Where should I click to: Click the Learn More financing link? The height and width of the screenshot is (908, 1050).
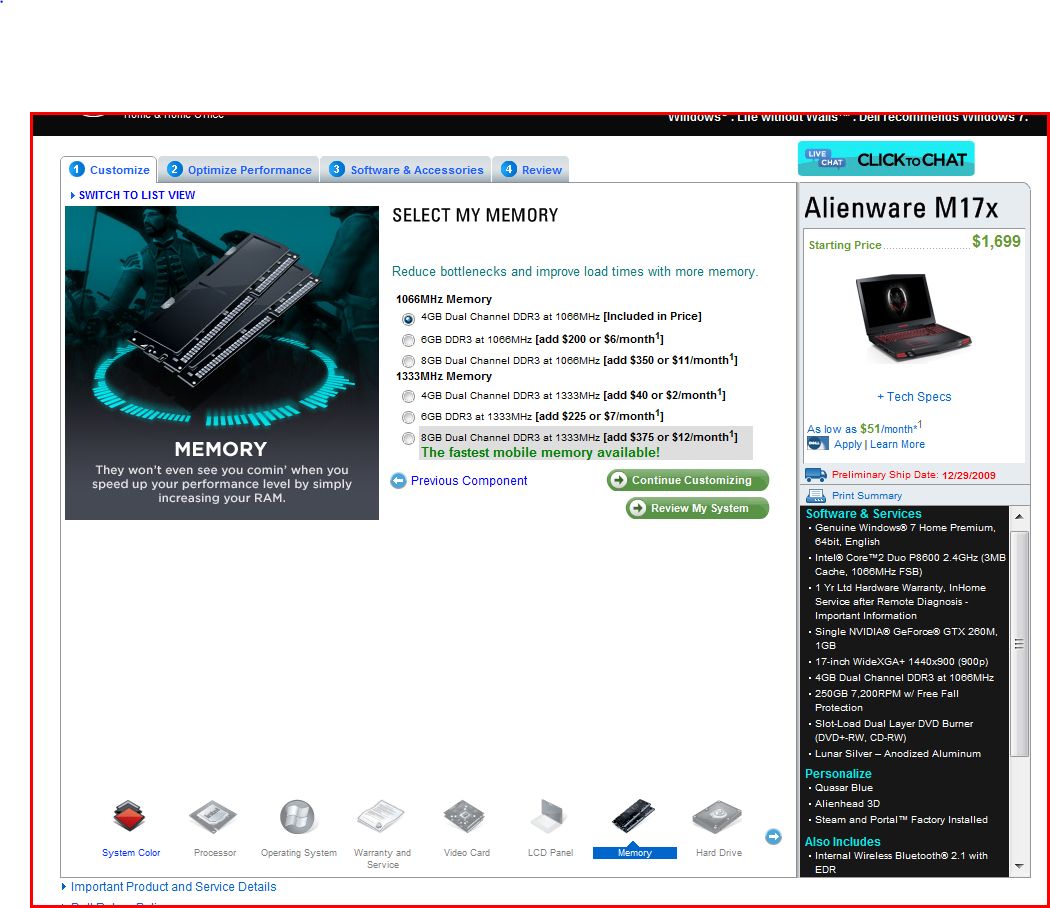[897, 444]
